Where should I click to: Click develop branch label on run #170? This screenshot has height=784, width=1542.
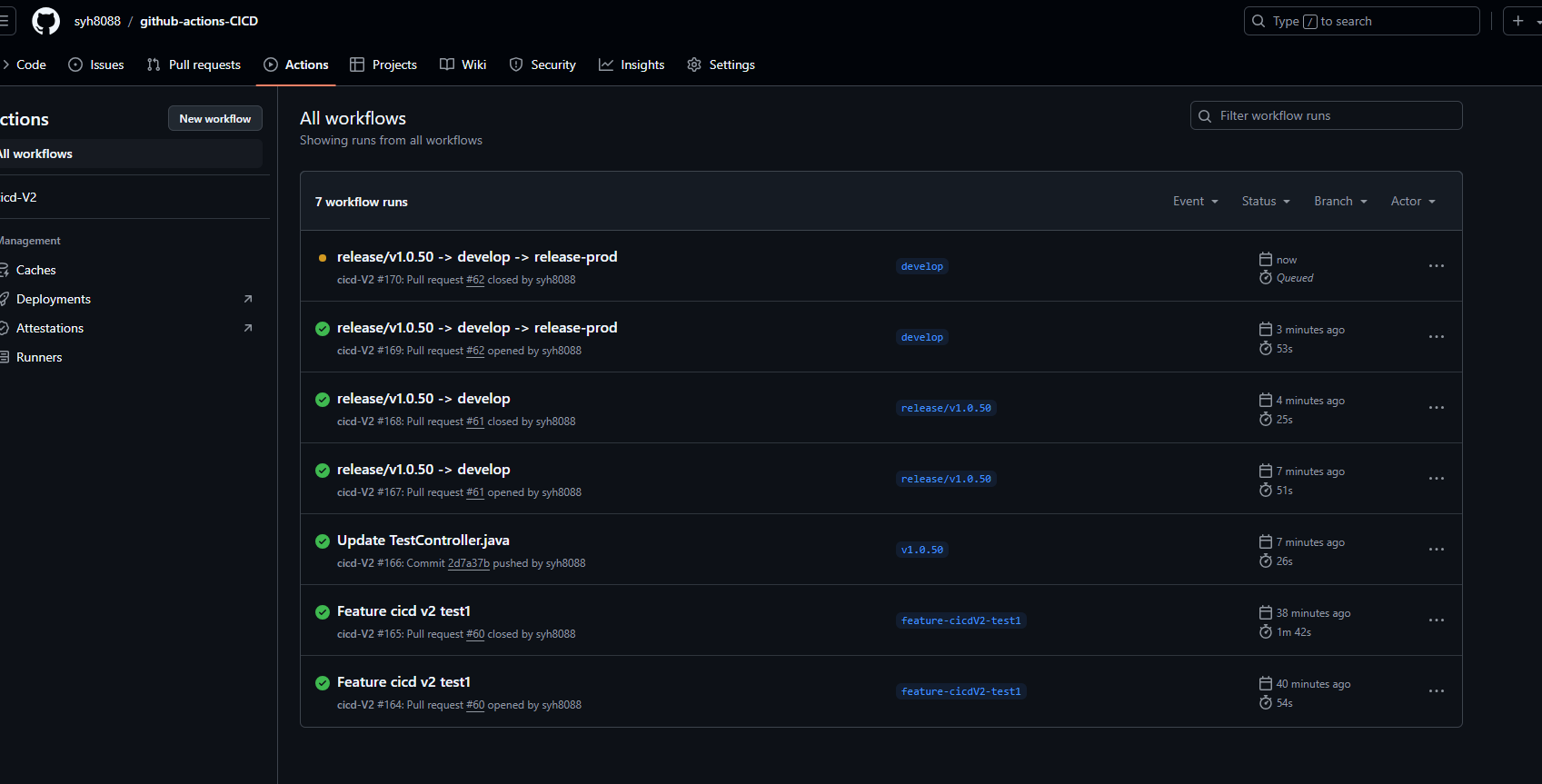(922, 266)
